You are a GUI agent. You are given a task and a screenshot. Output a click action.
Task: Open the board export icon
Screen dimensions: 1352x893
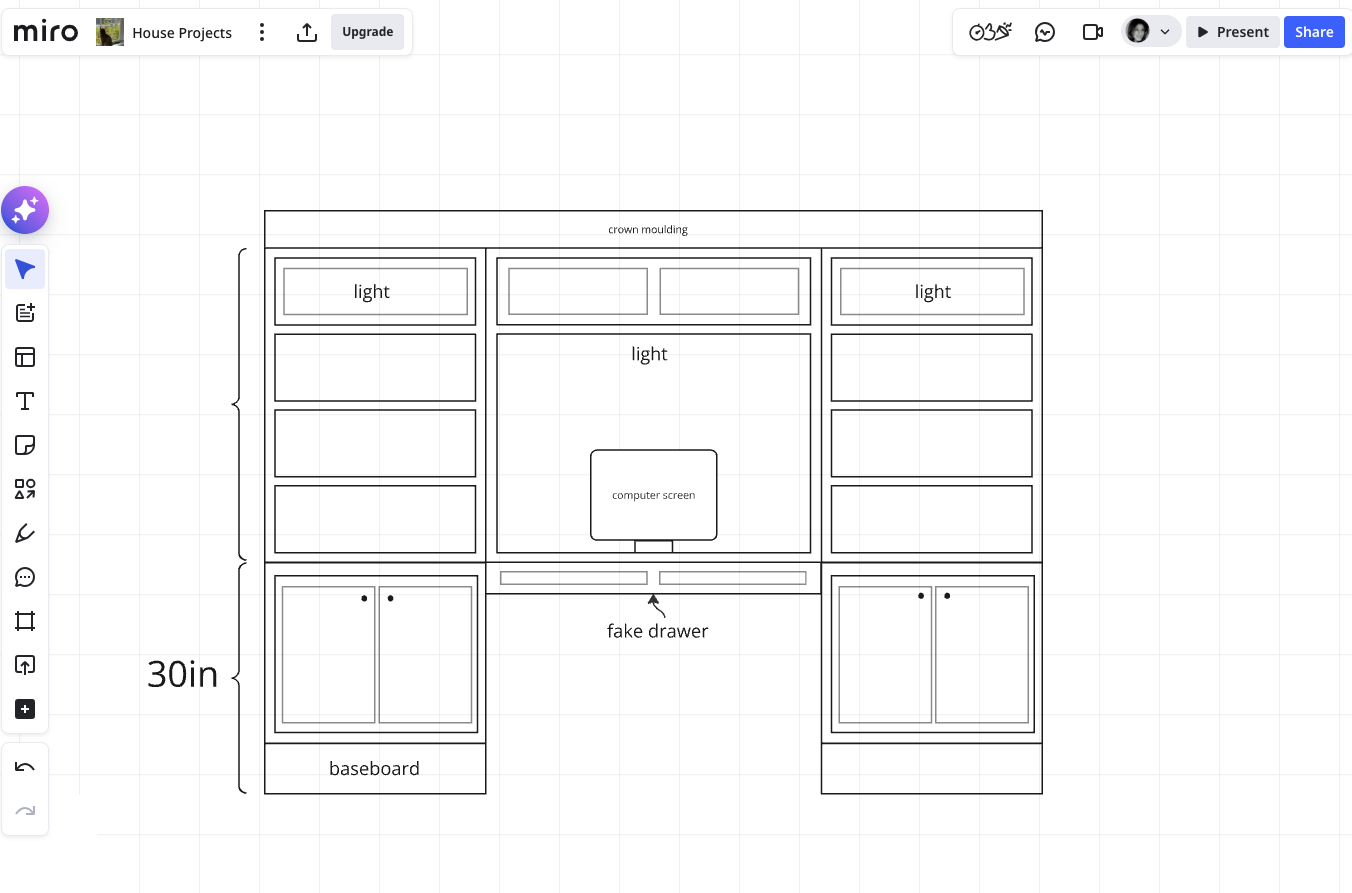click(x=307, y=31)
